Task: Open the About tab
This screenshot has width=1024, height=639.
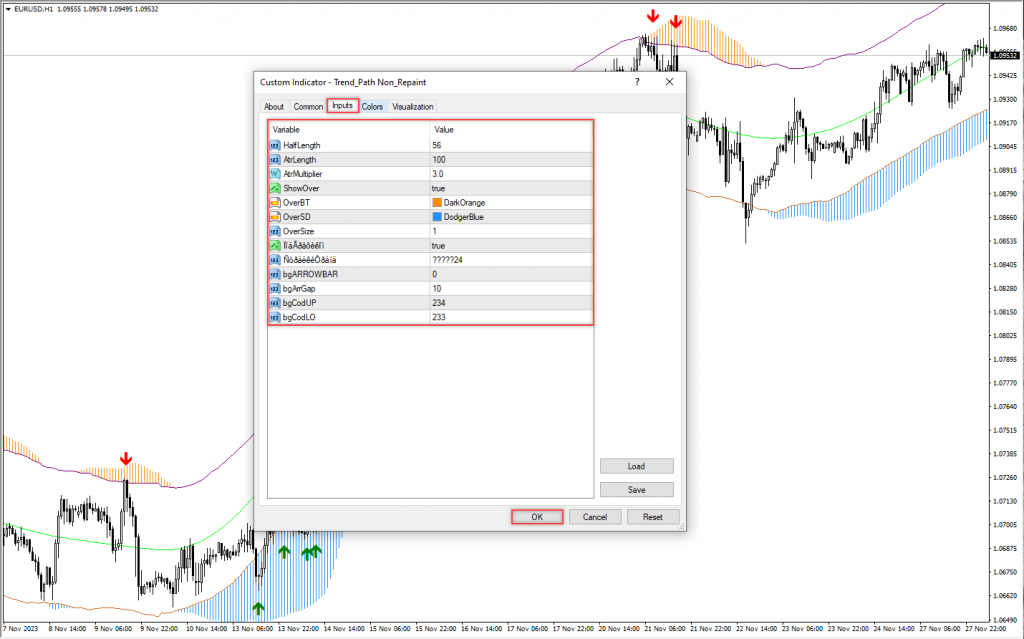Action: [274, 106]
